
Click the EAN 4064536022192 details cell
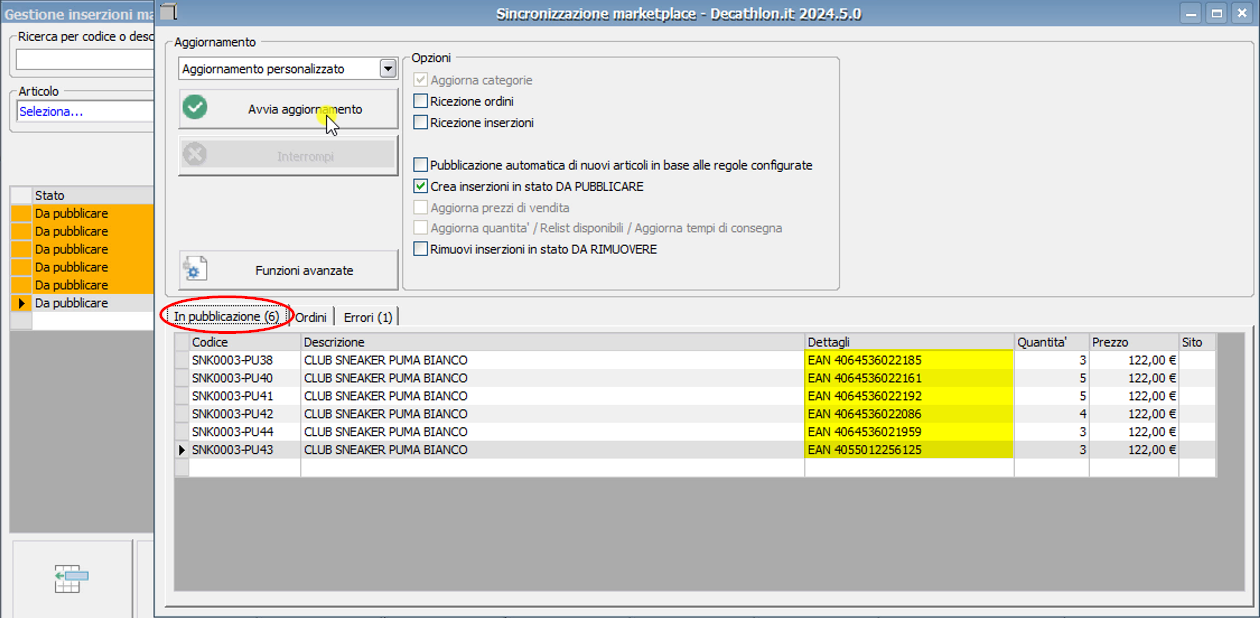910,396
